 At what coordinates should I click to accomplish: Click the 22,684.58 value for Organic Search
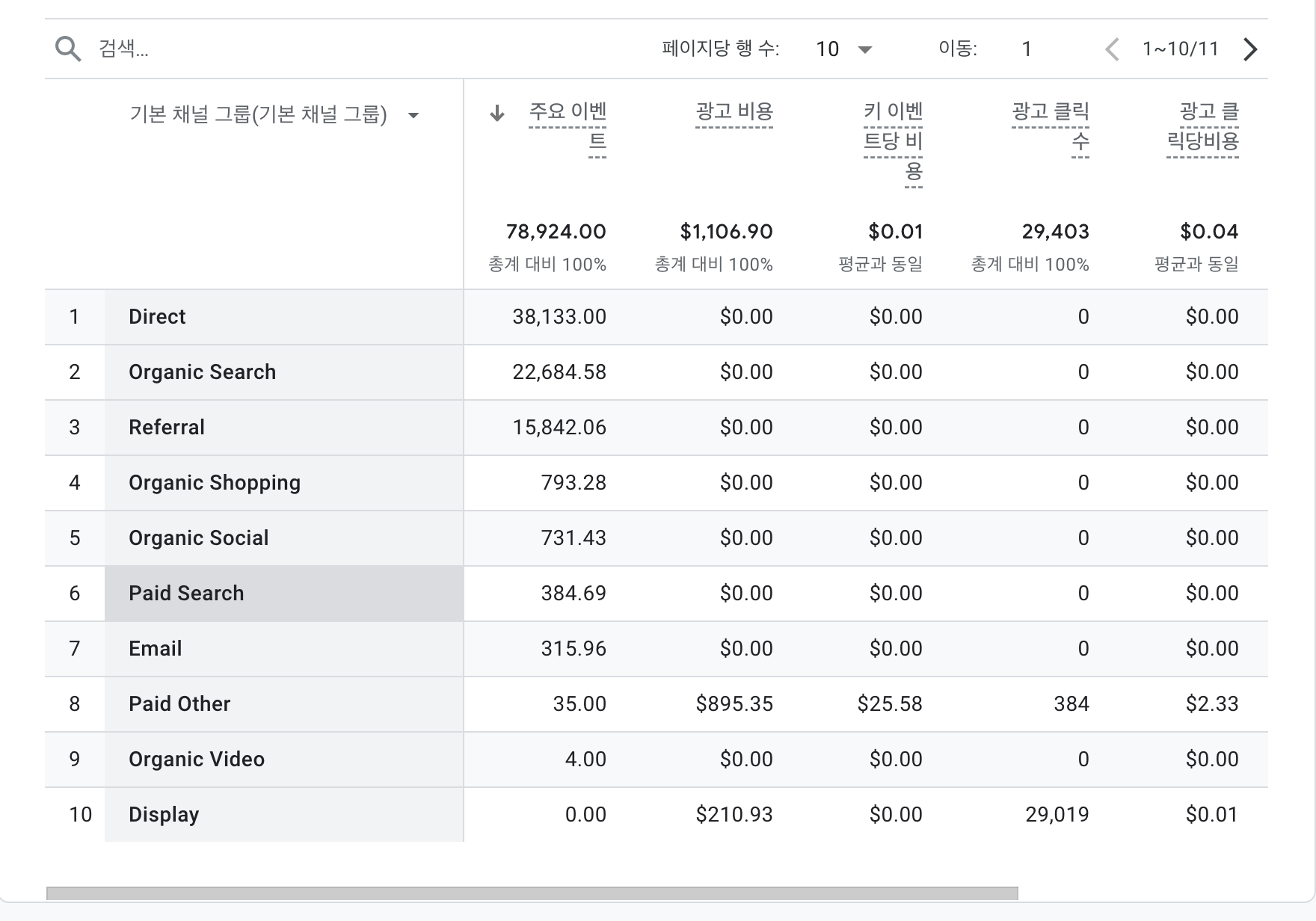pos(559,372)
